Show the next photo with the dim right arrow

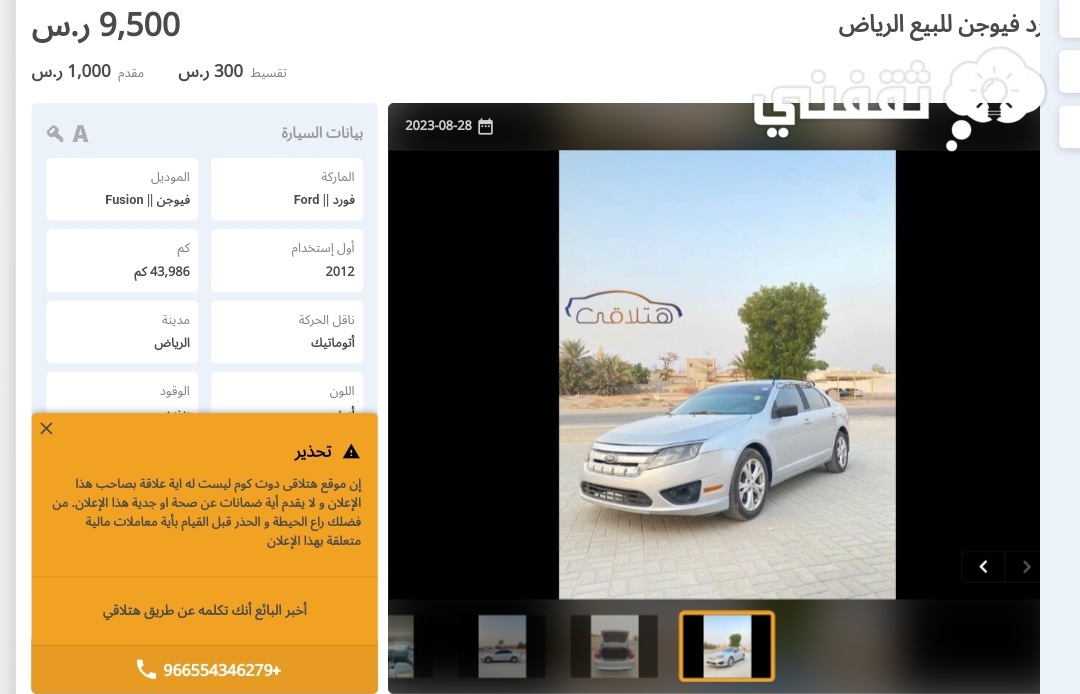pos(1026,567)
